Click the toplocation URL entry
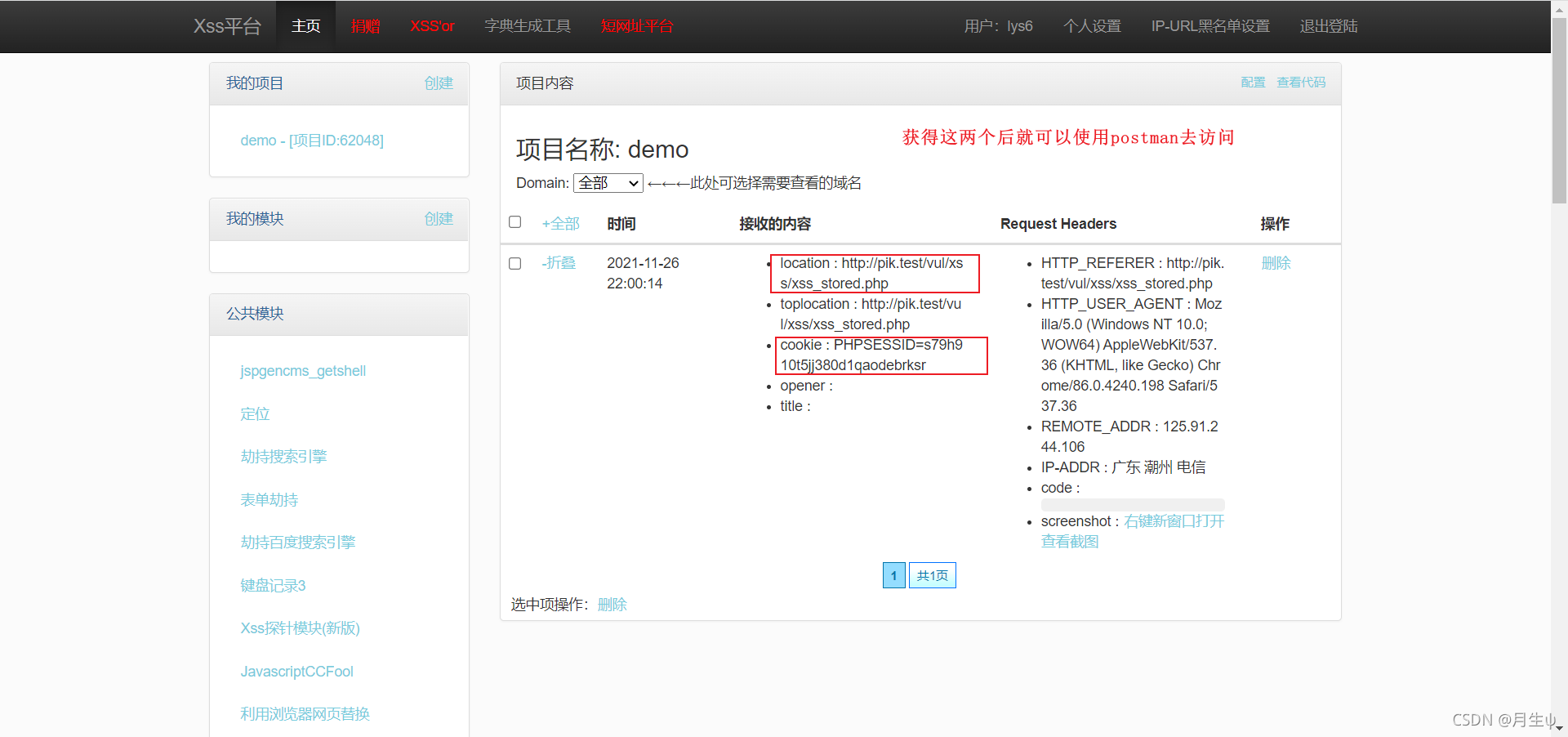 [871, 314]
